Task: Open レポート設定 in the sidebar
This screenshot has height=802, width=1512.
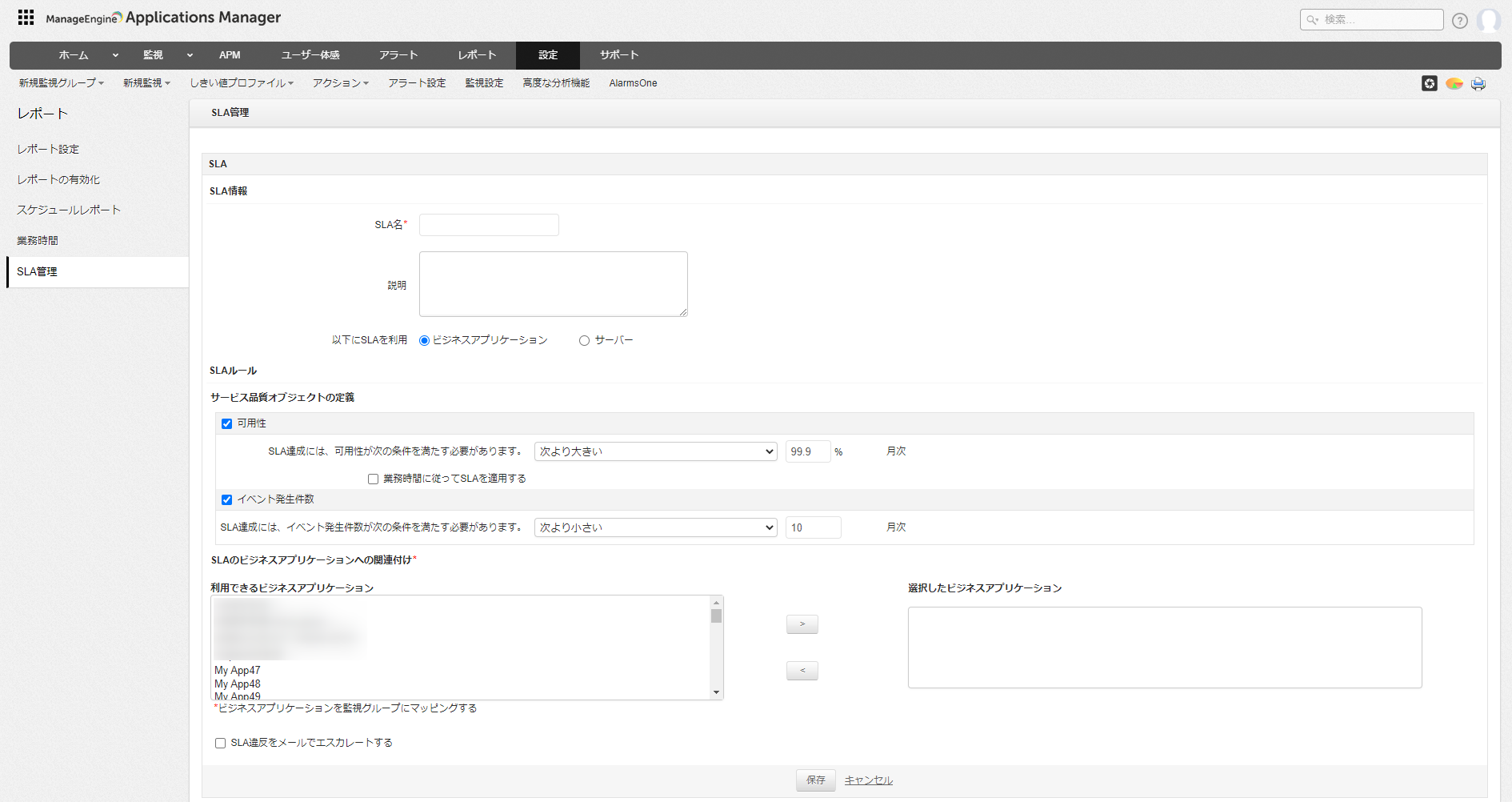Action: (x=48, y=150)
